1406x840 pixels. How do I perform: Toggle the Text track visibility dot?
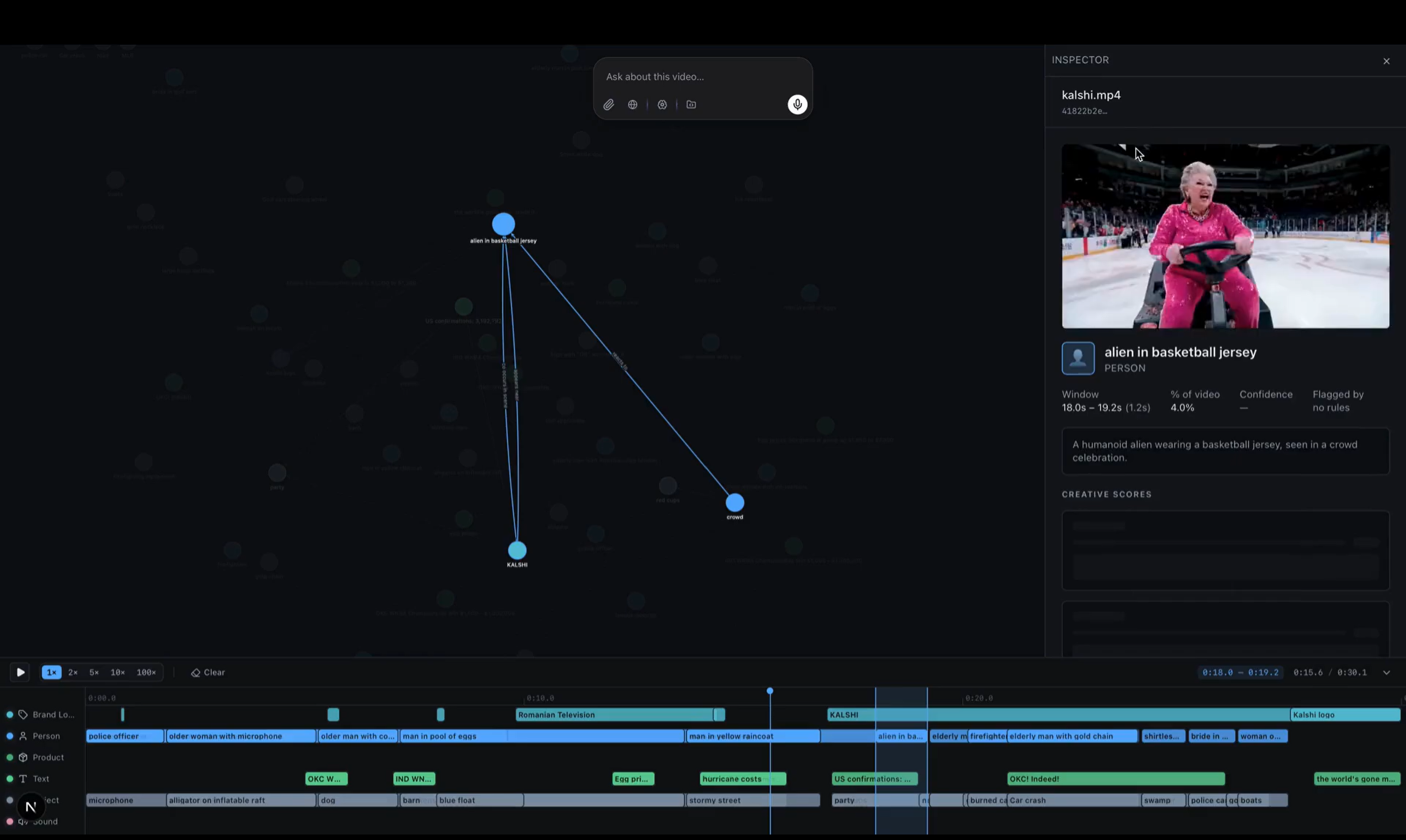point(10,779)
